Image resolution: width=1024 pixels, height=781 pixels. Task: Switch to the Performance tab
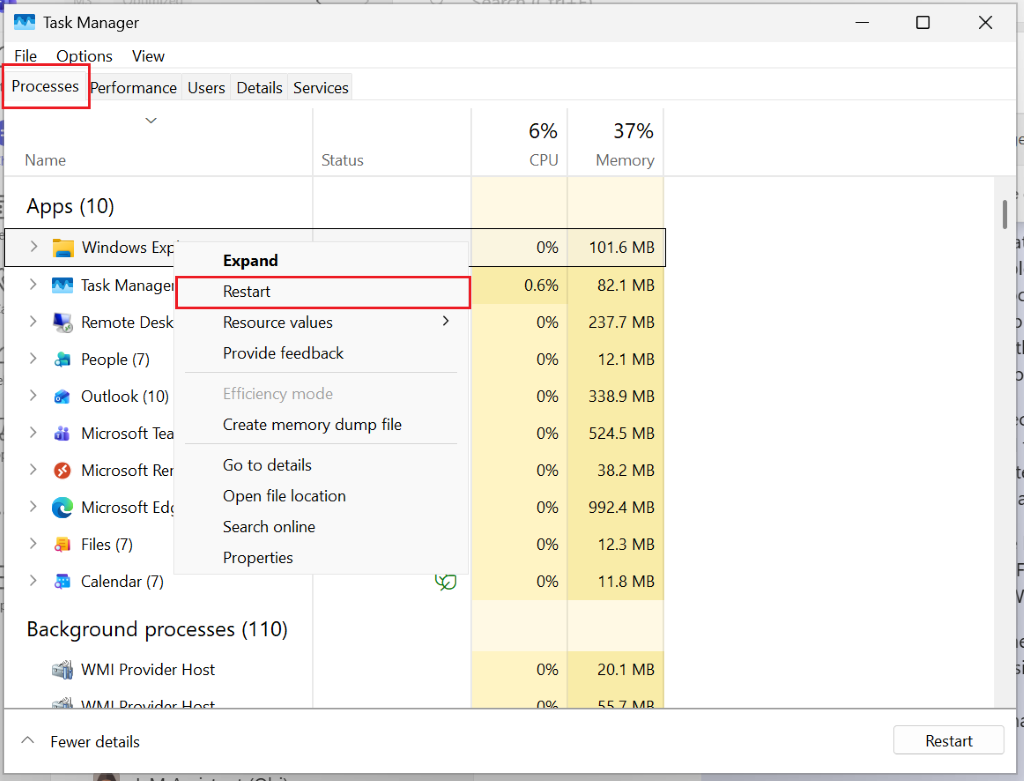coord(133,87)
